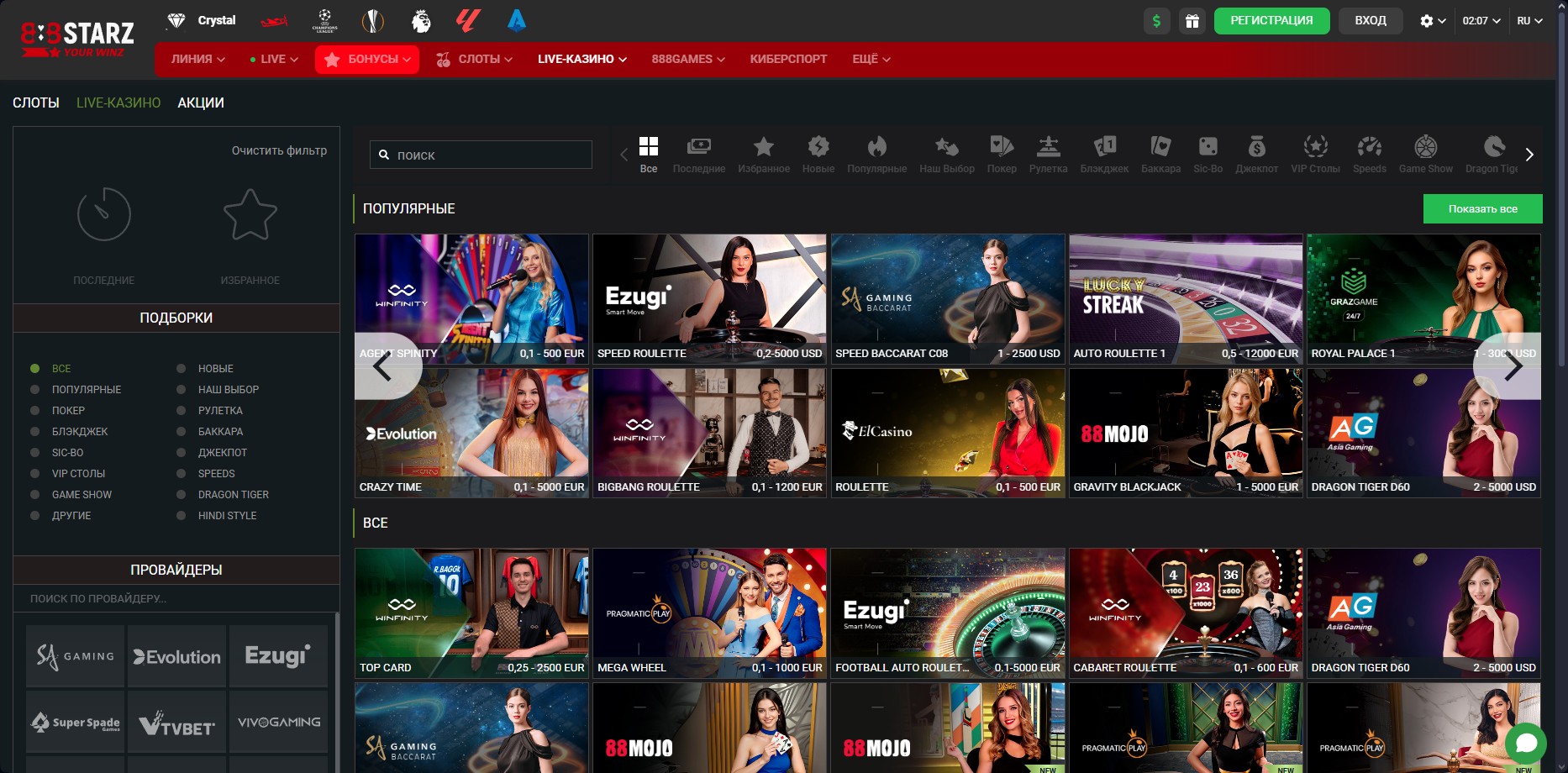Viewport: 1568px width, 773px height.
Task: Click the Показать все button
Action: click(1482, 209)
